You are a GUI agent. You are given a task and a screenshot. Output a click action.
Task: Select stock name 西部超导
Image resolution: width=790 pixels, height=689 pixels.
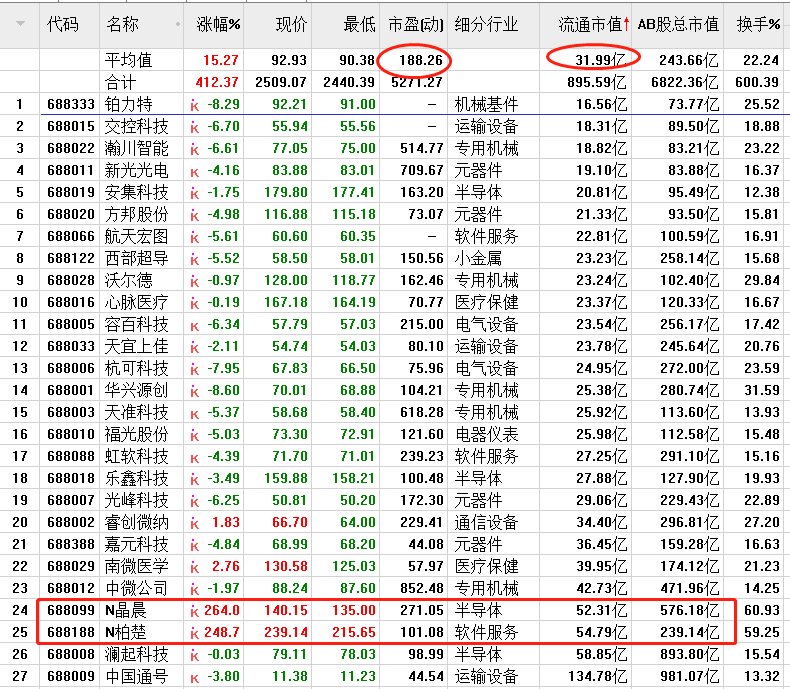point(137,258)
